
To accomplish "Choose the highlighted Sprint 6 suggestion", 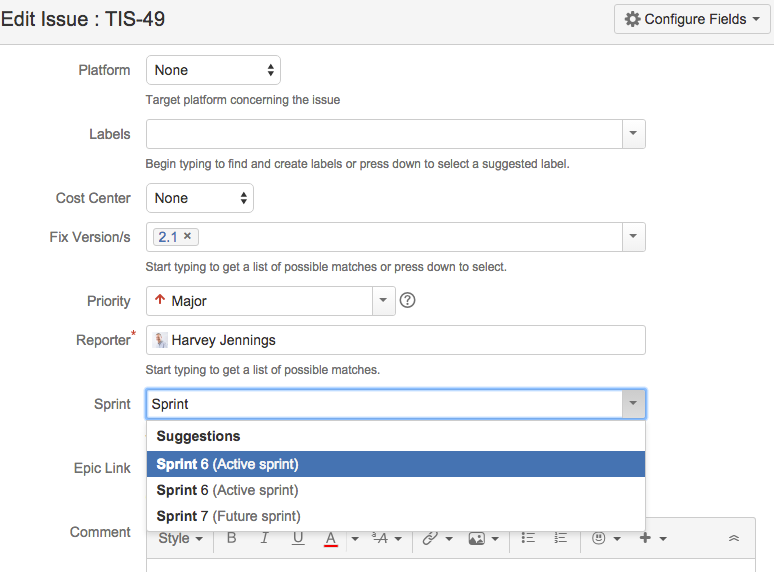I will click(227, 464).
